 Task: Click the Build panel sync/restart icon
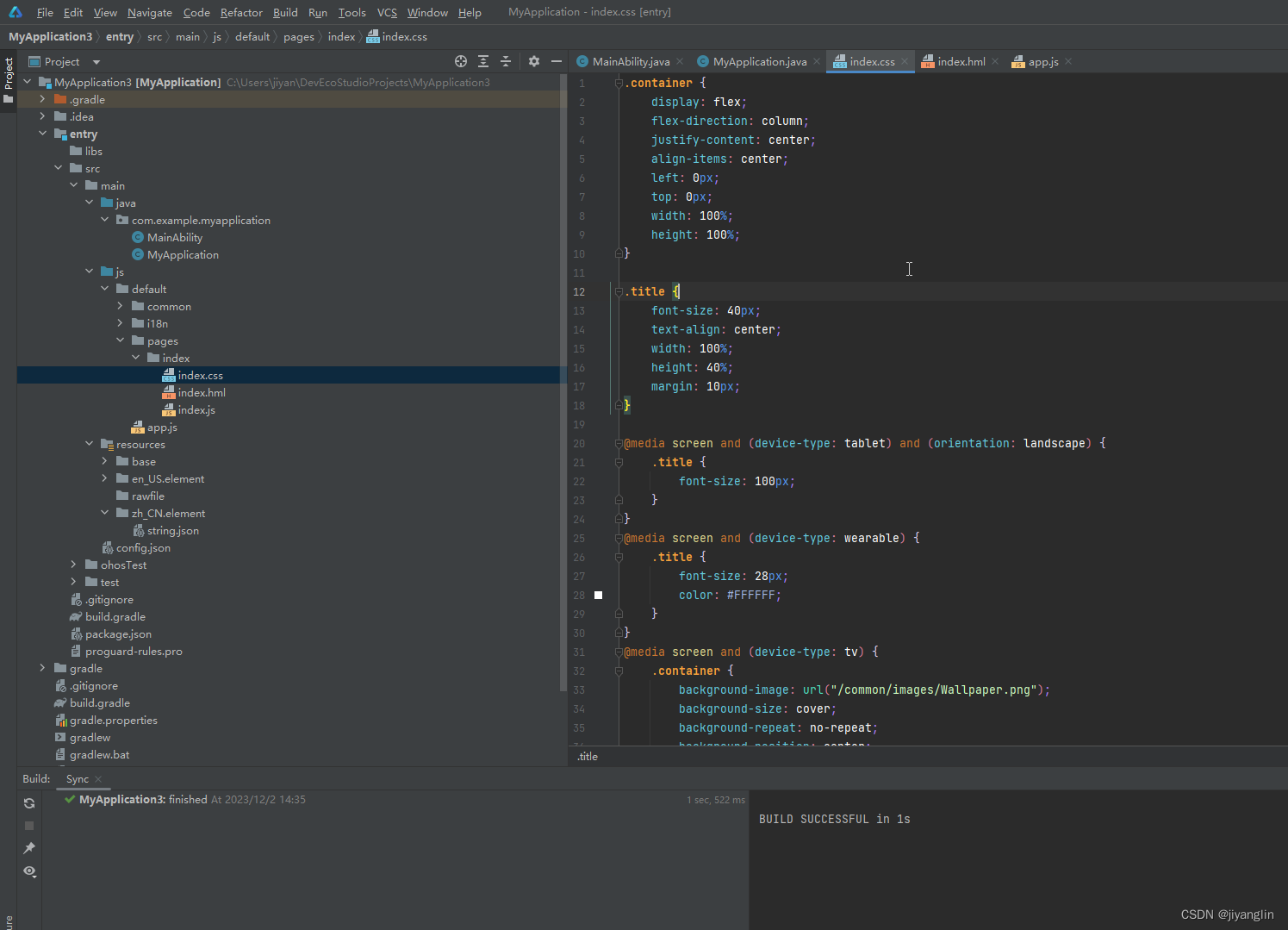29,803
